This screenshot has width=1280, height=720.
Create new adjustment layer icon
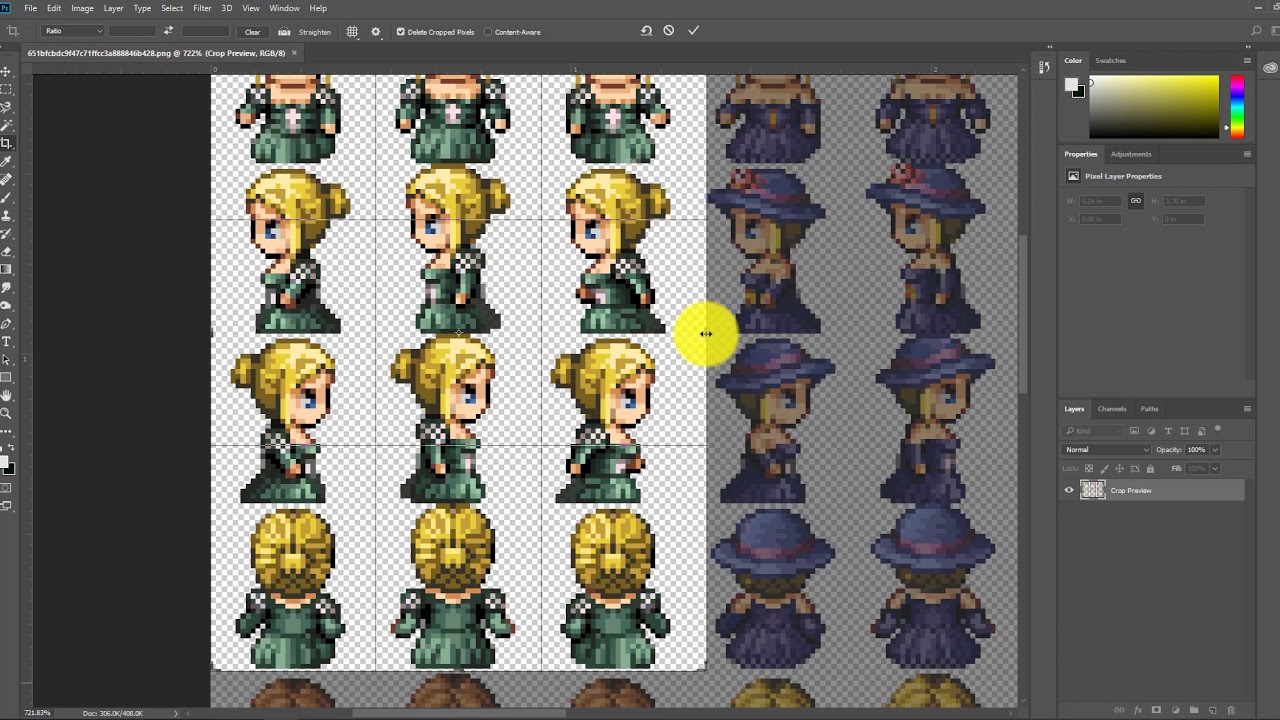(x=1175, y=710)
